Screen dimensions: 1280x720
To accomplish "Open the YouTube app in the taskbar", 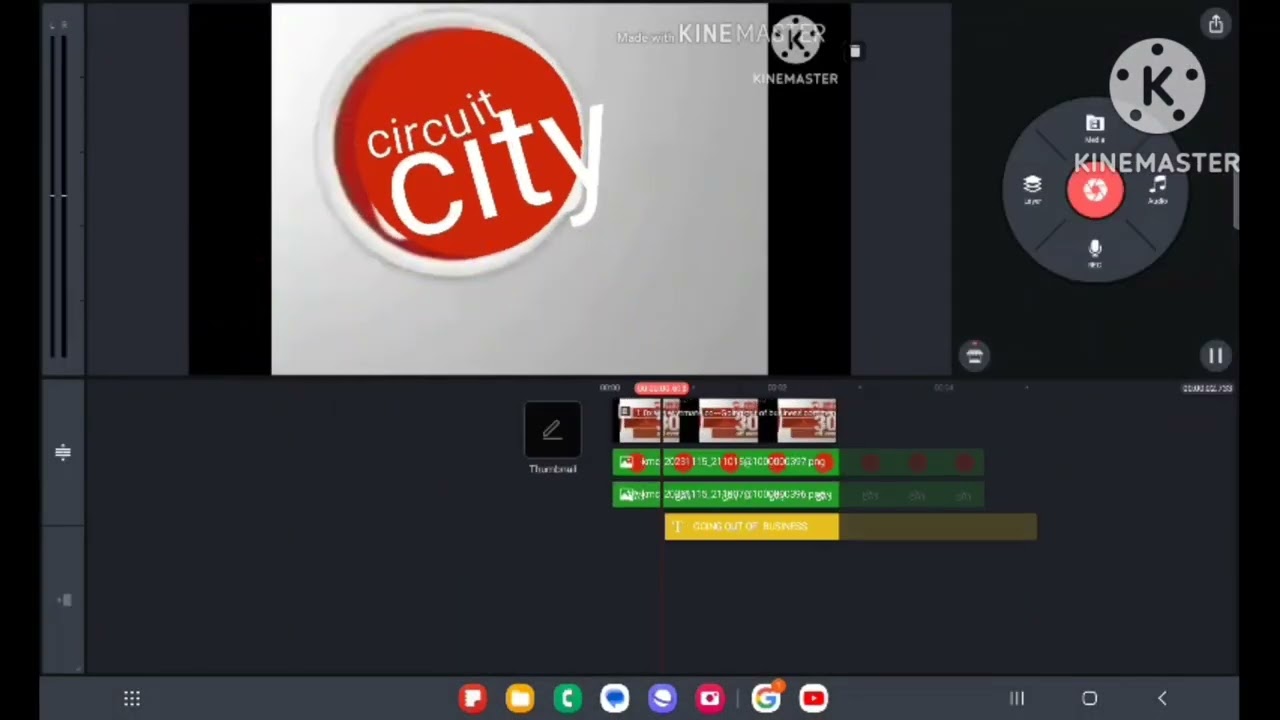I will click(814, 698).
